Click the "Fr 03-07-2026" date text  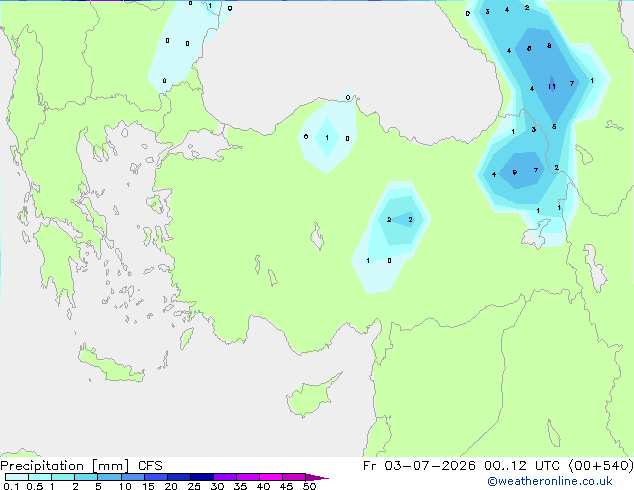[419, 466]
